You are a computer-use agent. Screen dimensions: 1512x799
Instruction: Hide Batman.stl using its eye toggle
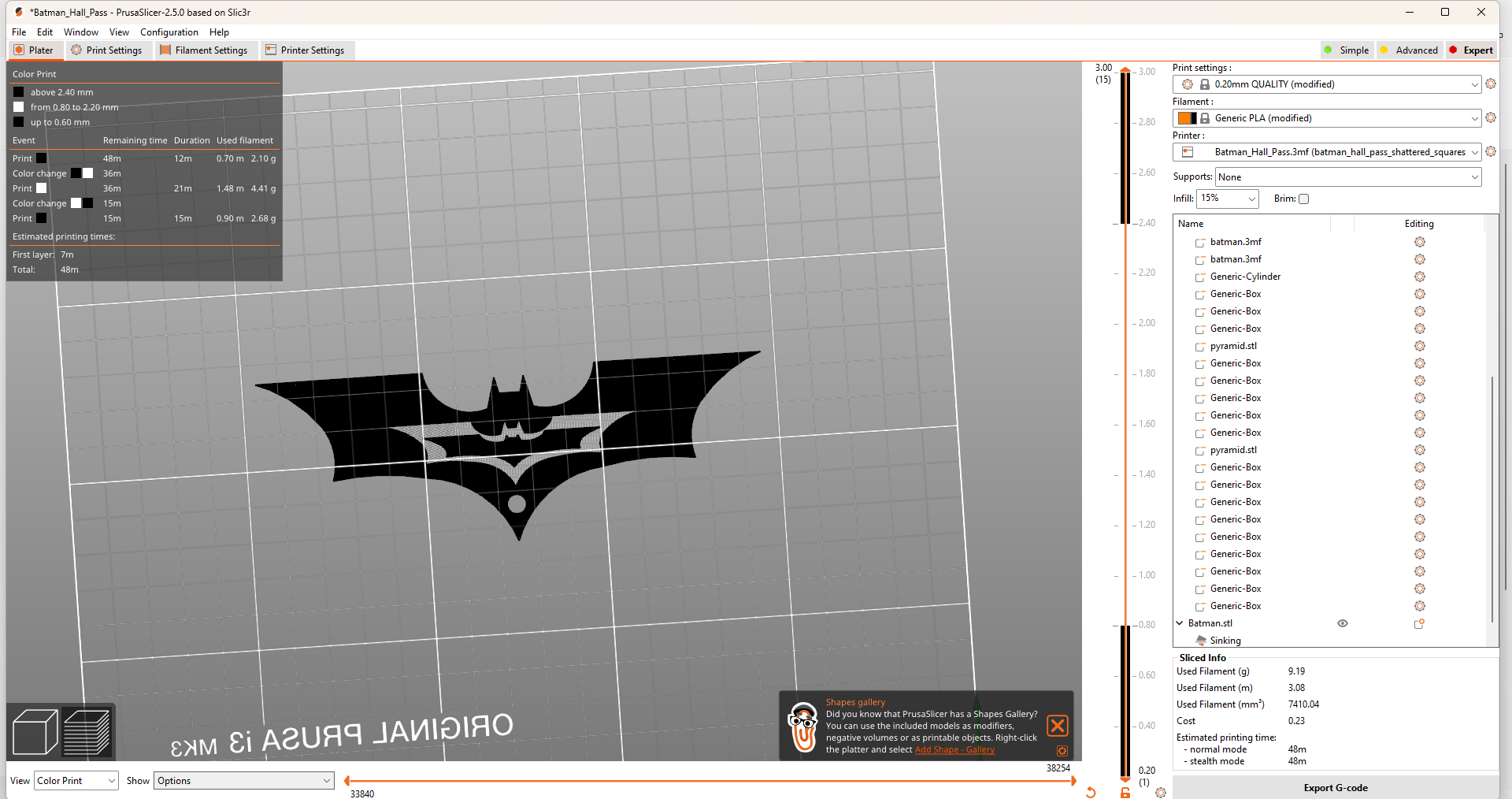point(1343,623)
